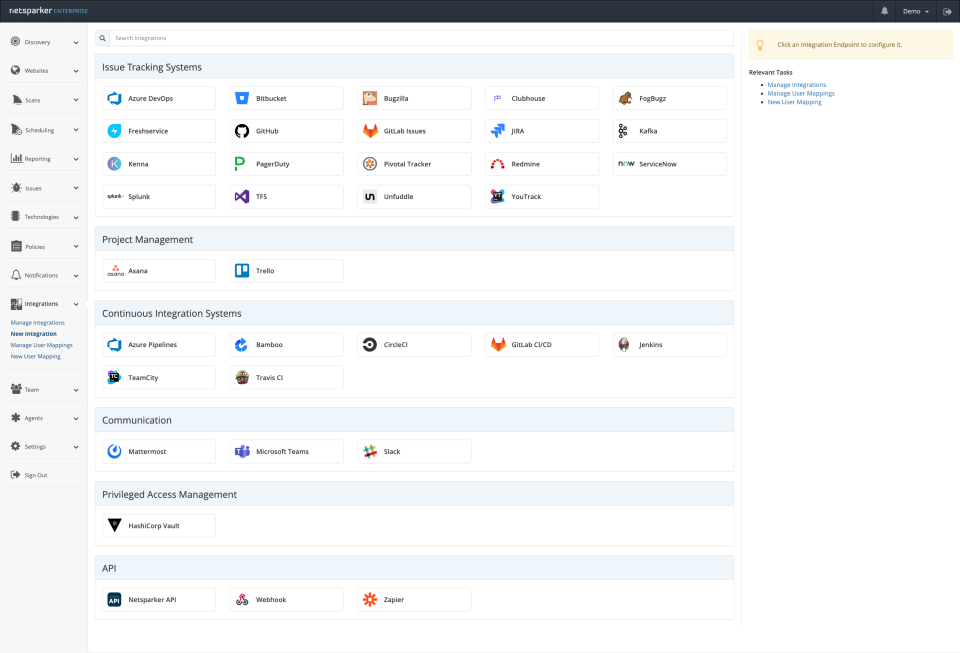
Task: Open the Azure DevOps integration
Action: tap(157, 97)
